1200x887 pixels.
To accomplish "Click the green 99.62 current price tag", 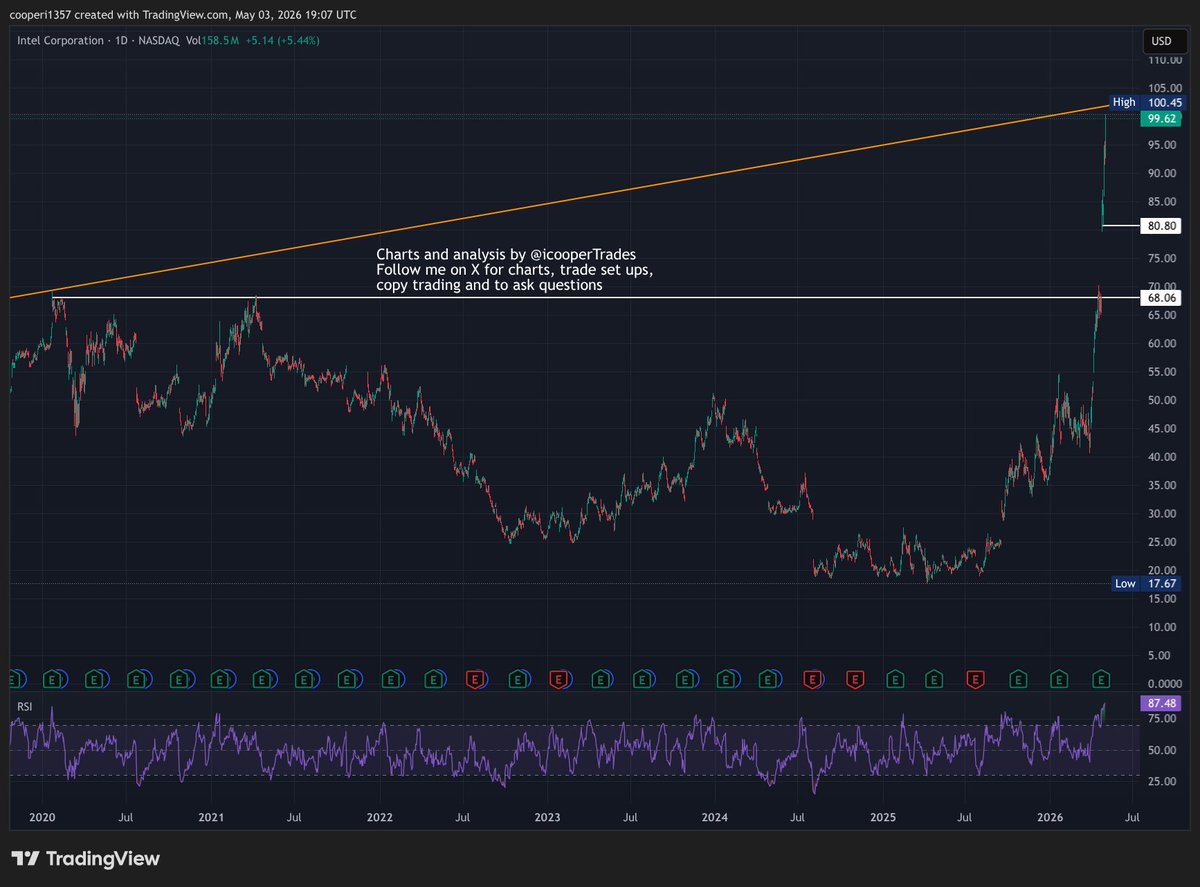I will point(1161,118).
